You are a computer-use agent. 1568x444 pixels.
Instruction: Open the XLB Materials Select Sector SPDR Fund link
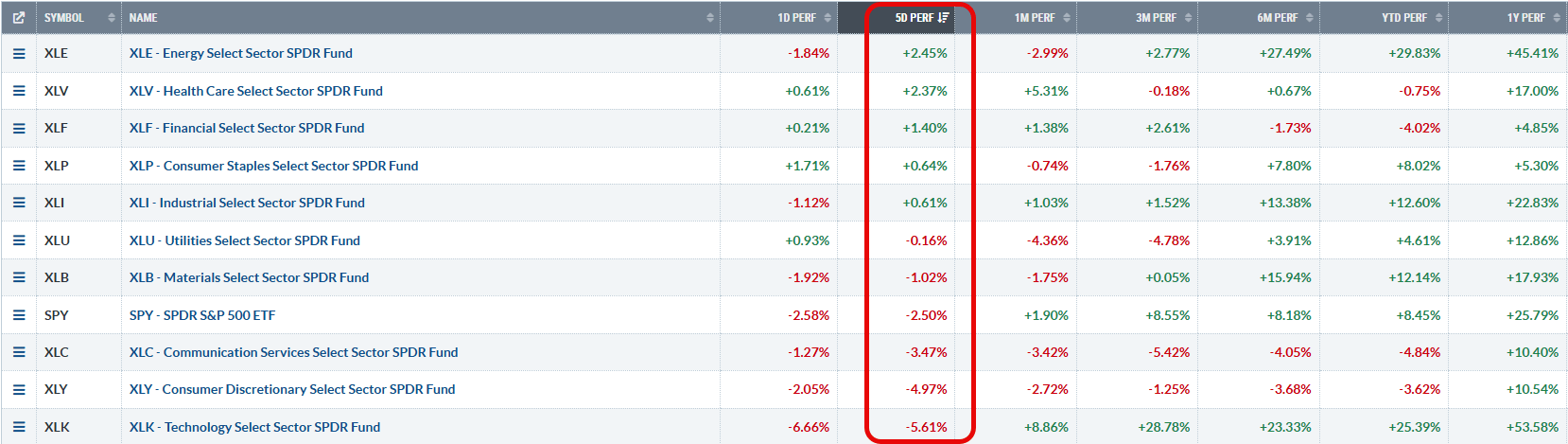click(x=249, y=277)
